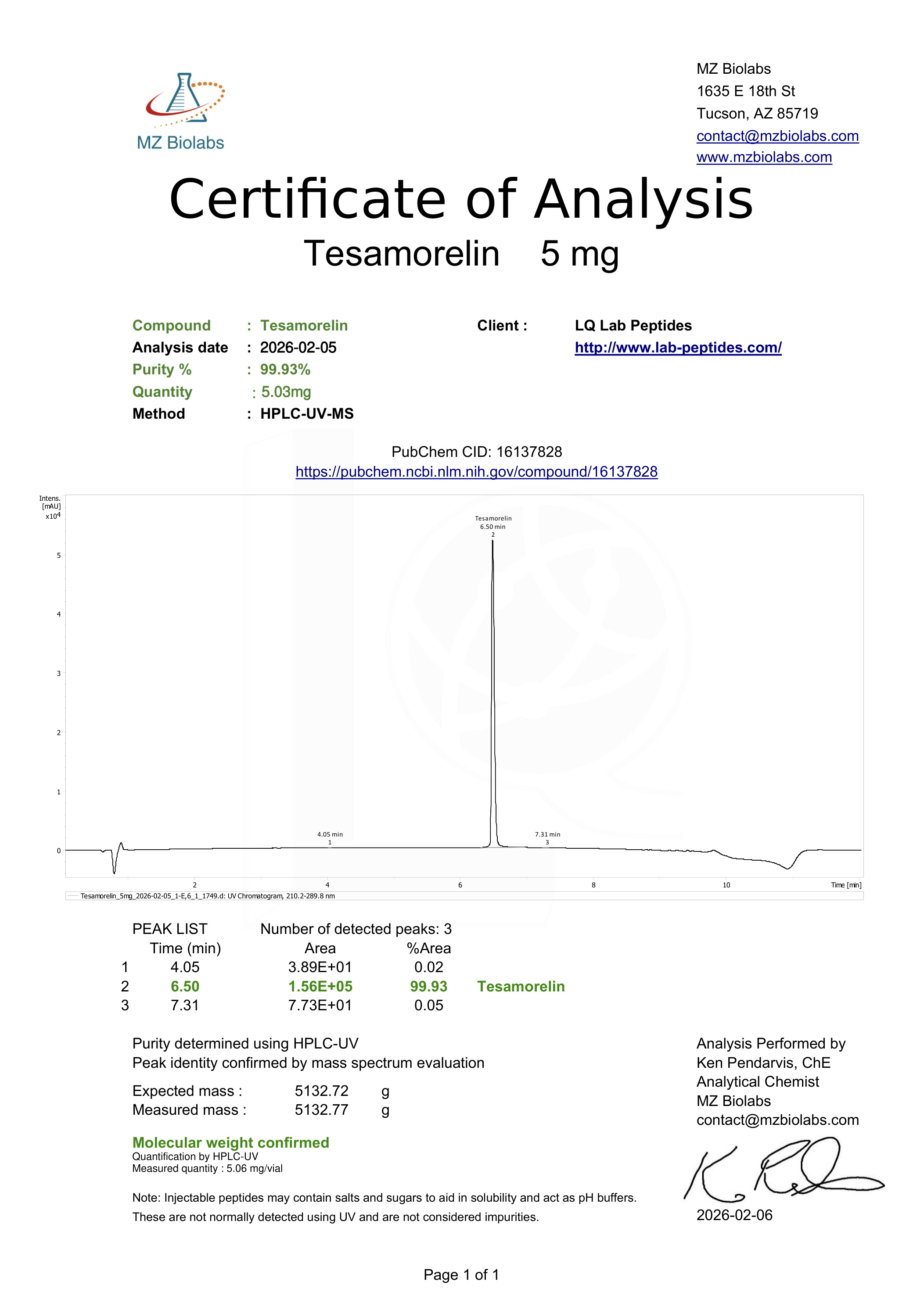
Task: Click the 'Page 1 of 1' footer
Action: point(462,1275)
